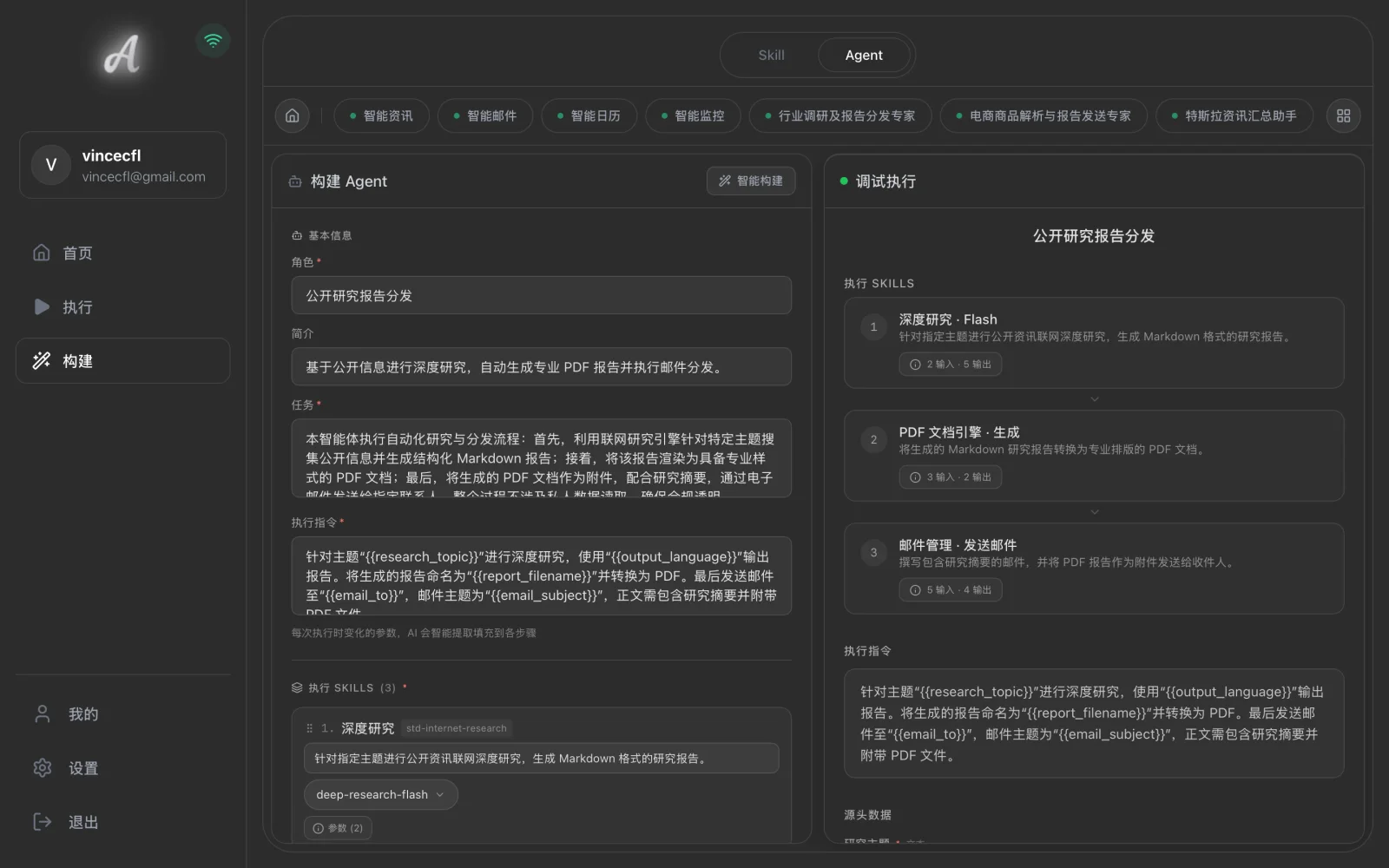Image resolution: width=1389 pixels, height=868 pixels.
Task: Click into the 执行指令 text area on the left
Action: point(541,575)
